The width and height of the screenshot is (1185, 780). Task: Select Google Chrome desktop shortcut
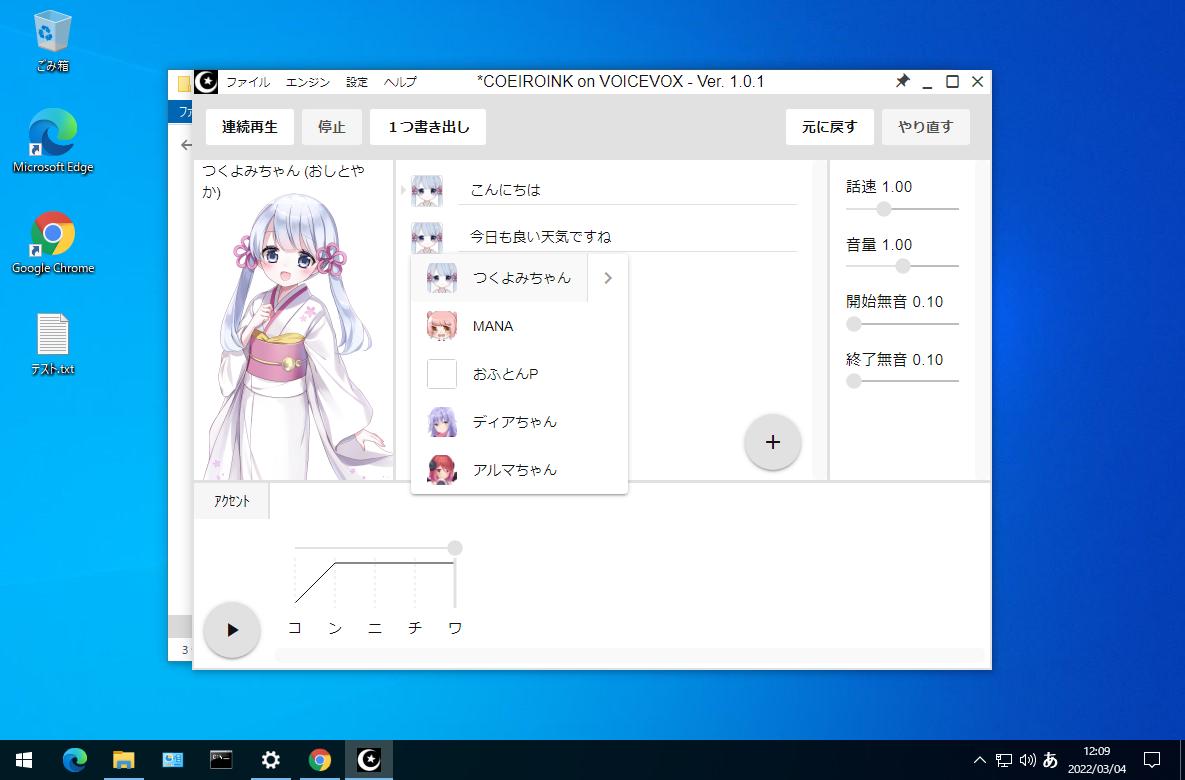pyautogui.click(x=53, y=243)
